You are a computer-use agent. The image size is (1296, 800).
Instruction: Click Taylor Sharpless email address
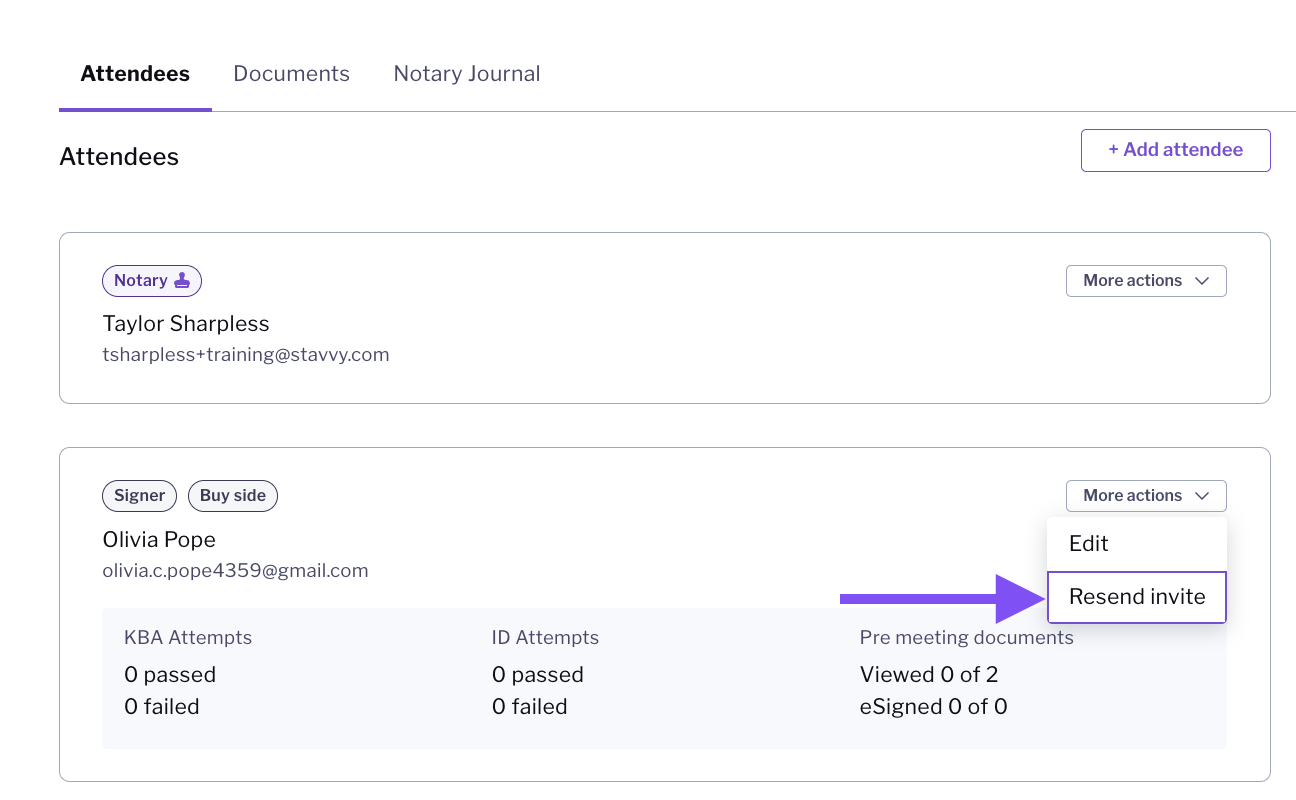click(x=246, y=355)
